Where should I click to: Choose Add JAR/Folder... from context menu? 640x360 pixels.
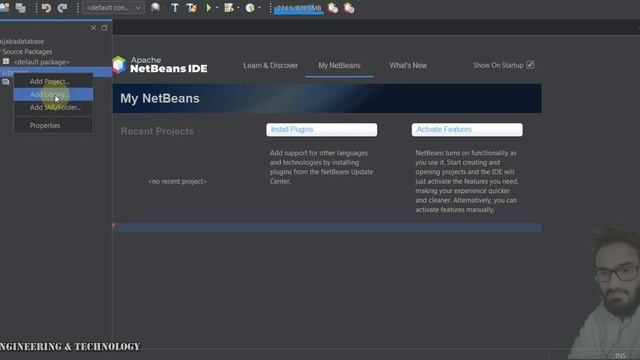[x=53, y=107]
